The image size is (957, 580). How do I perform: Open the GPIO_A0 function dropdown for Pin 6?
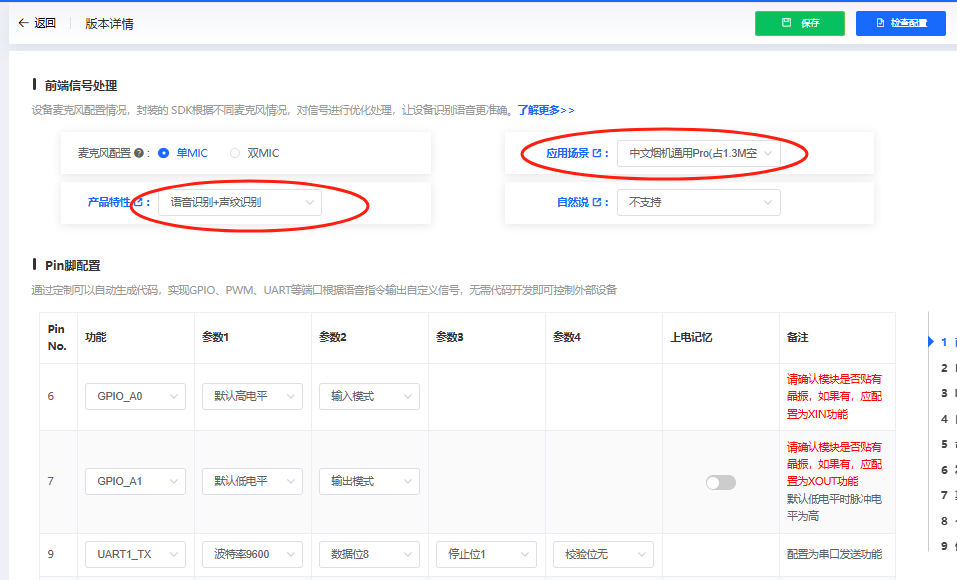tap(135, 396)
